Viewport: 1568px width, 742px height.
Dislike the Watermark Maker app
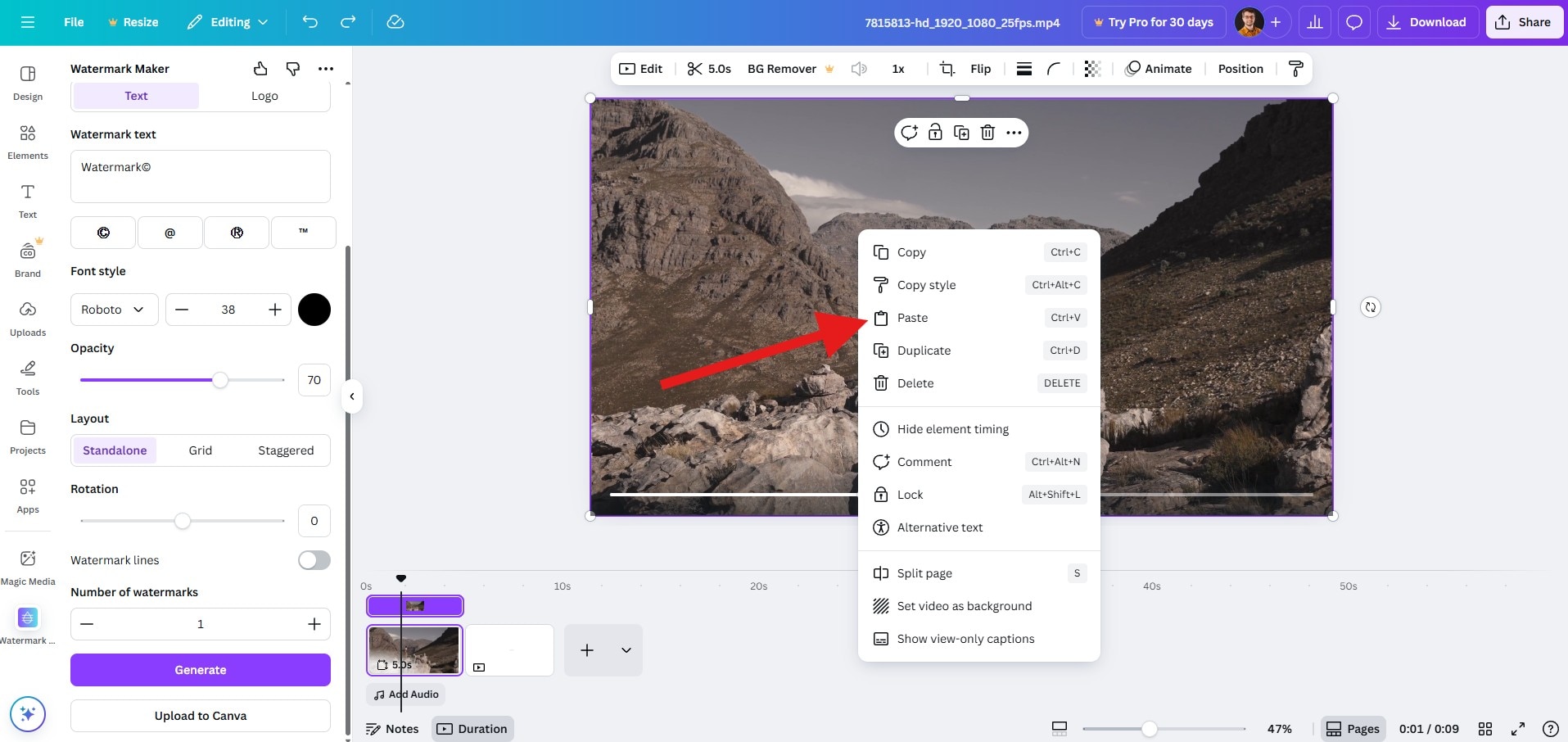(x=293, y=69)
